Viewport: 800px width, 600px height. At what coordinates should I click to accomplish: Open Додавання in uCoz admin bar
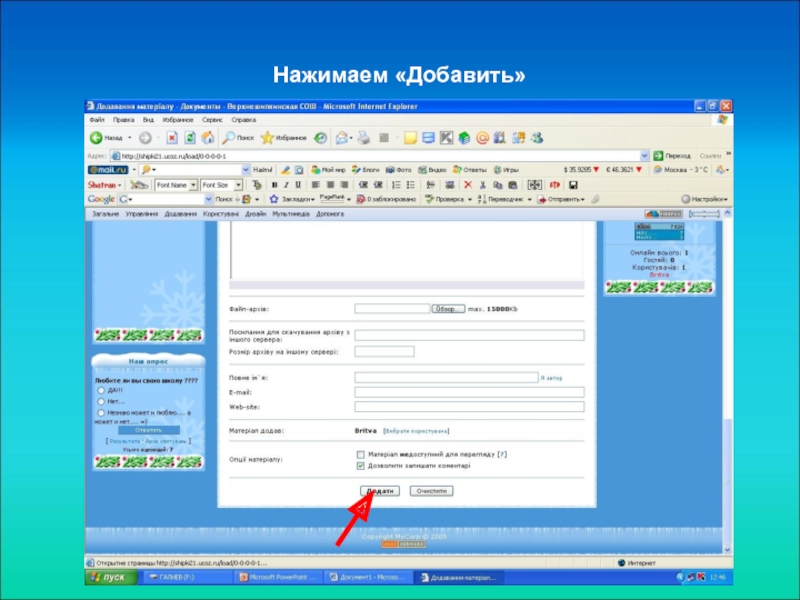[180, 214]
